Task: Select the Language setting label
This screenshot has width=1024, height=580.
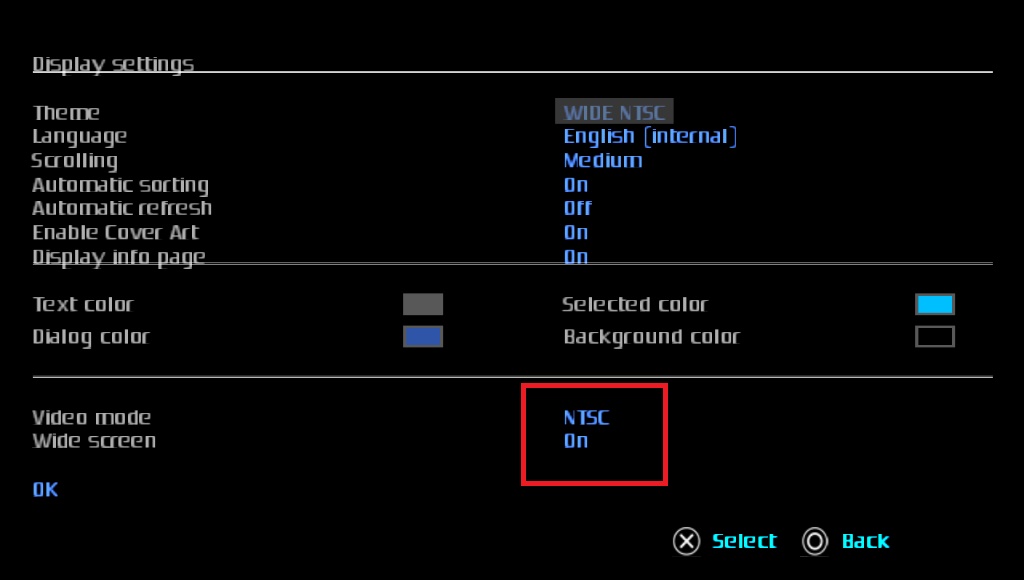Action: point(80,137)
